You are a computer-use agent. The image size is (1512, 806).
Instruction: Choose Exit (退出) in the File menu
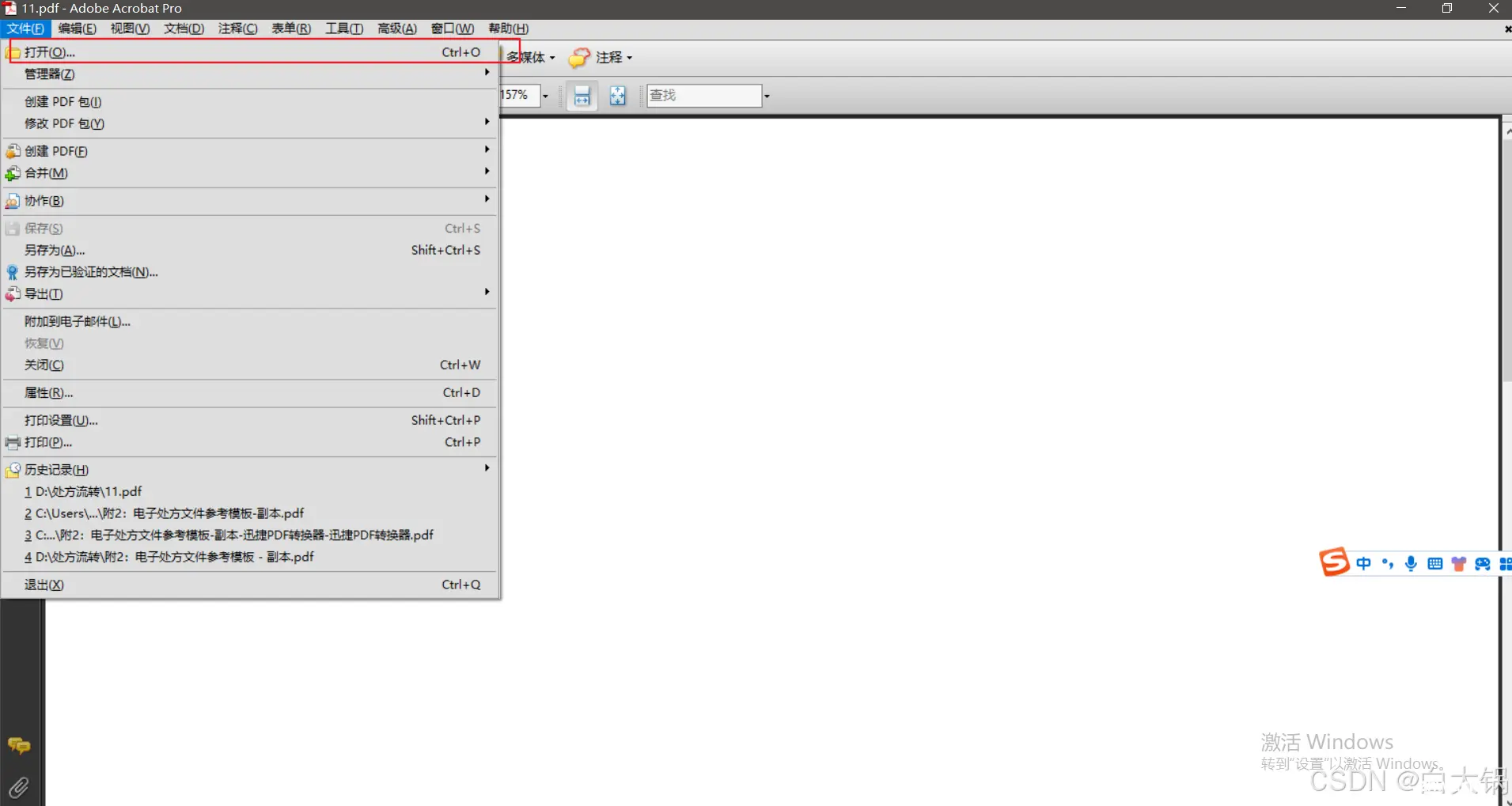250,585
